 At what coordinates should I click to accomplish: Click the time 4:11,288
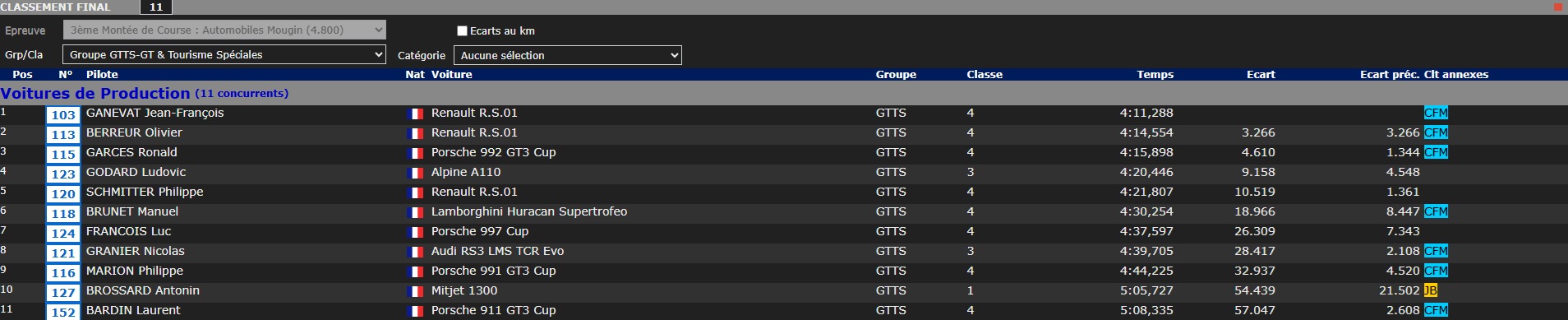coord(1146,113)
